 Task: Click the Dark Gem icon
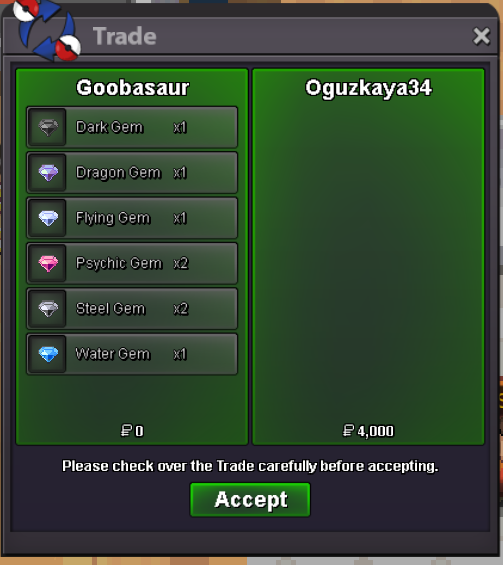click(48, 127)
